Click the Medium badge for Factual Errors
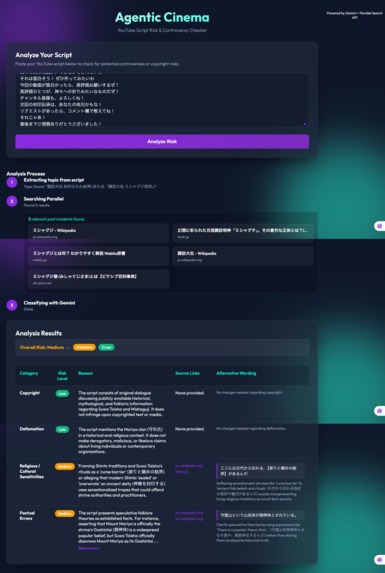 click(x=65, y=513)
